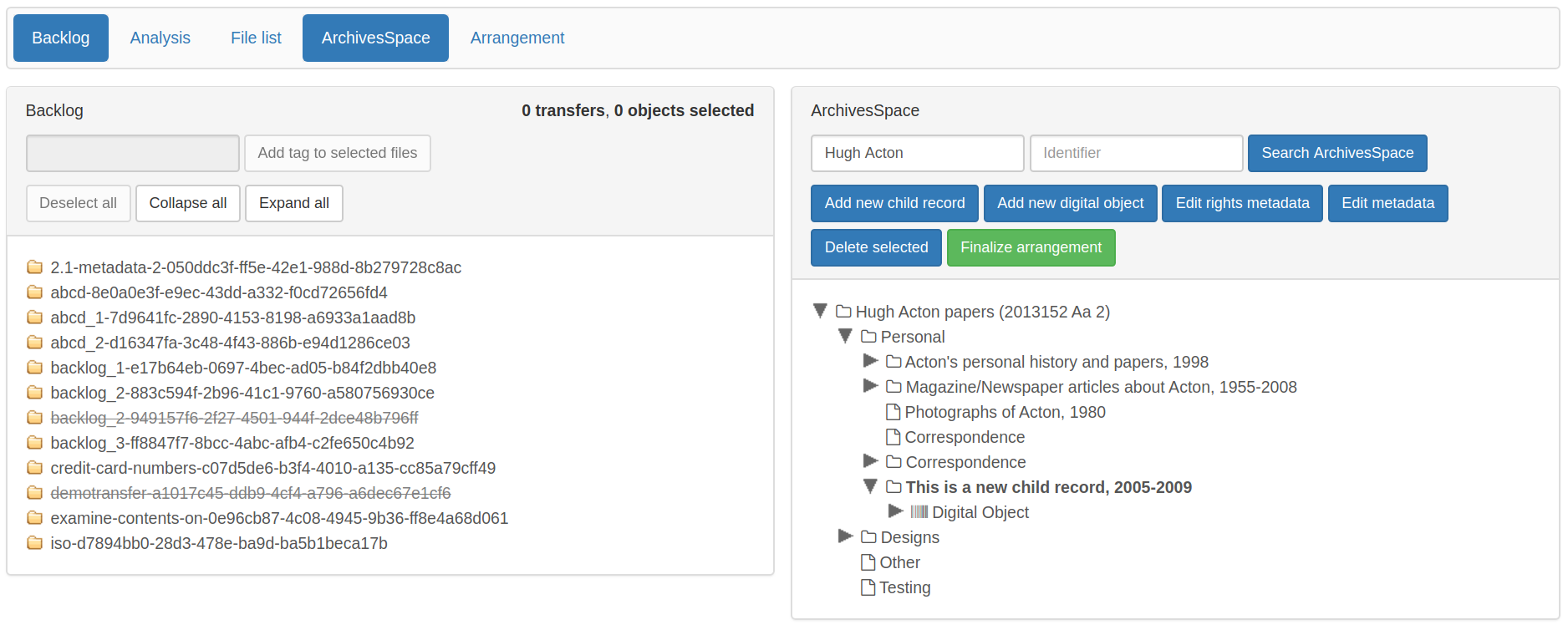Click the folder icon next to iso-d7894bb0 transfer
This screenshot has height=630, width=1568.
pos(34,543)
